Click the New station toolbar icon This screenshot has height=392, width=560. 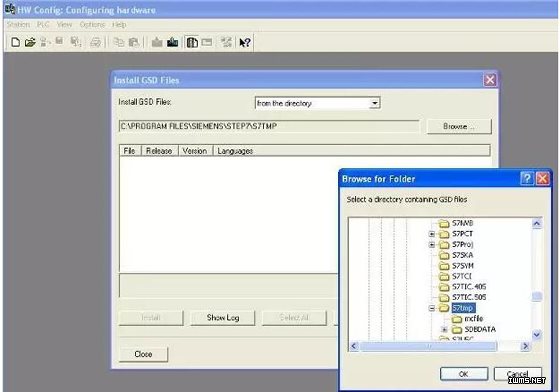[15, 42]
